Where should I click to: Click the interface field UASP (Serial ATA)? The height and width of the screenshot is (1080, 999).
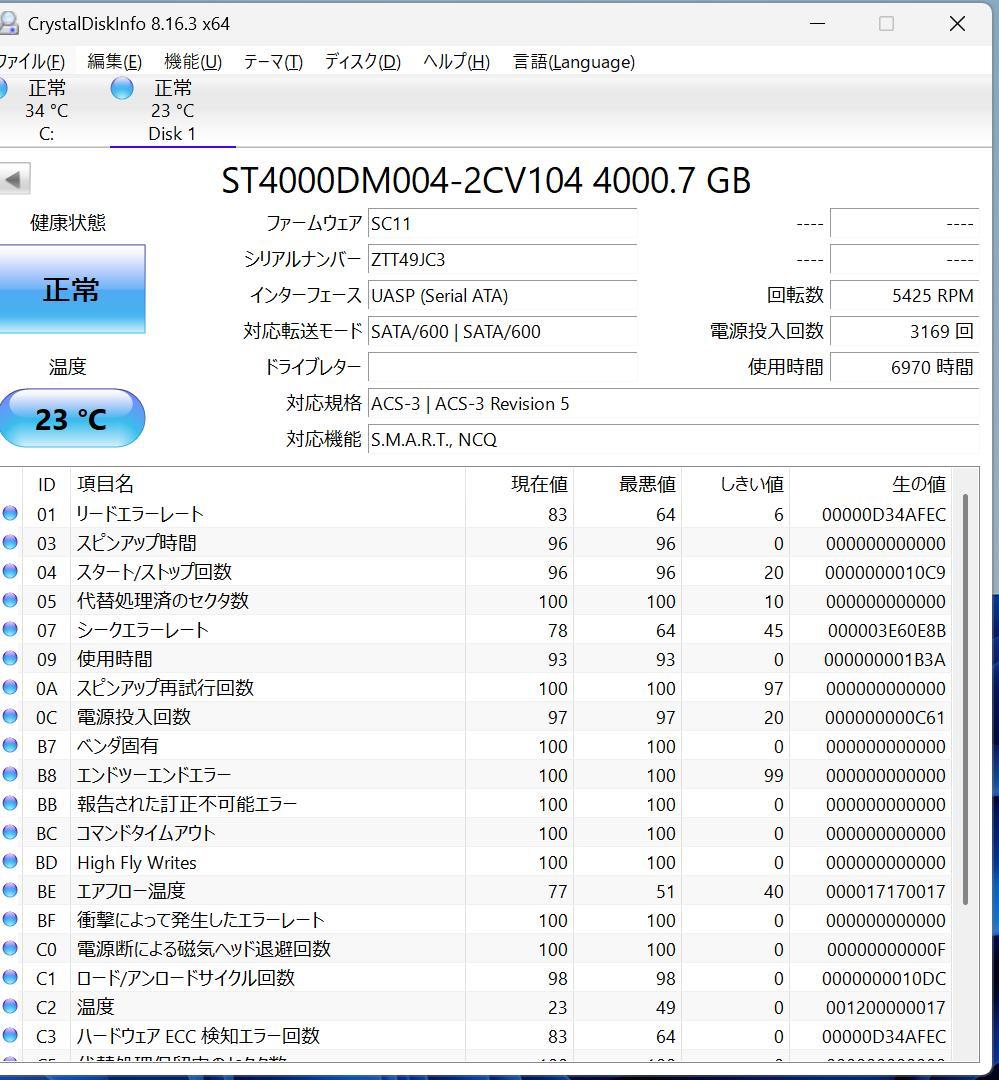502,295
